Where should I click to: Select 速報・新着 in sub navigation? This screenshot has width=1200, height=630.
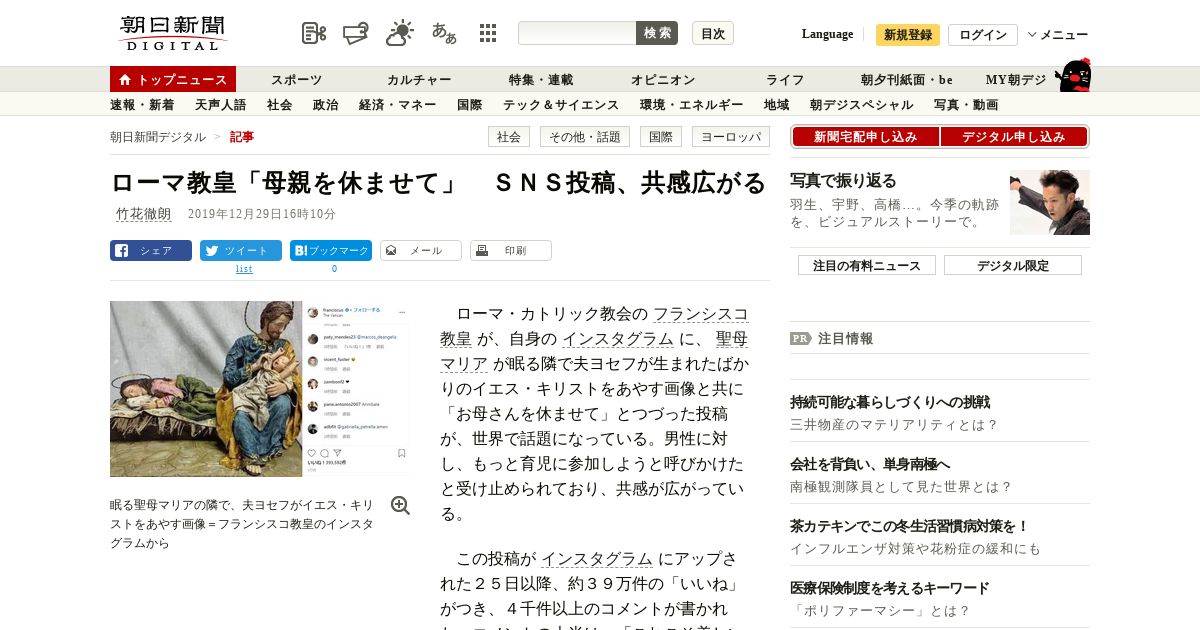(142, 104)
